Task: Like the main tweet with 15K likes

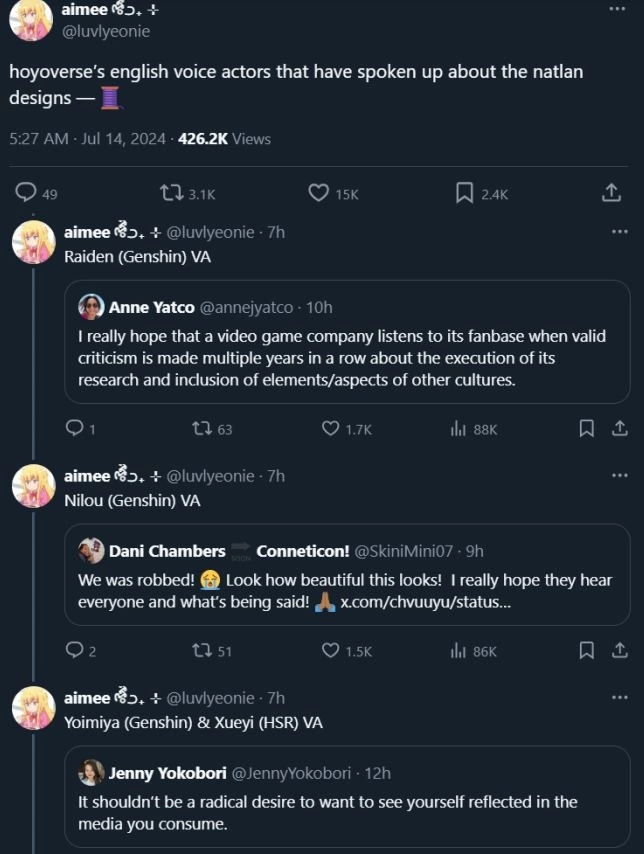Action: point(319,193)
